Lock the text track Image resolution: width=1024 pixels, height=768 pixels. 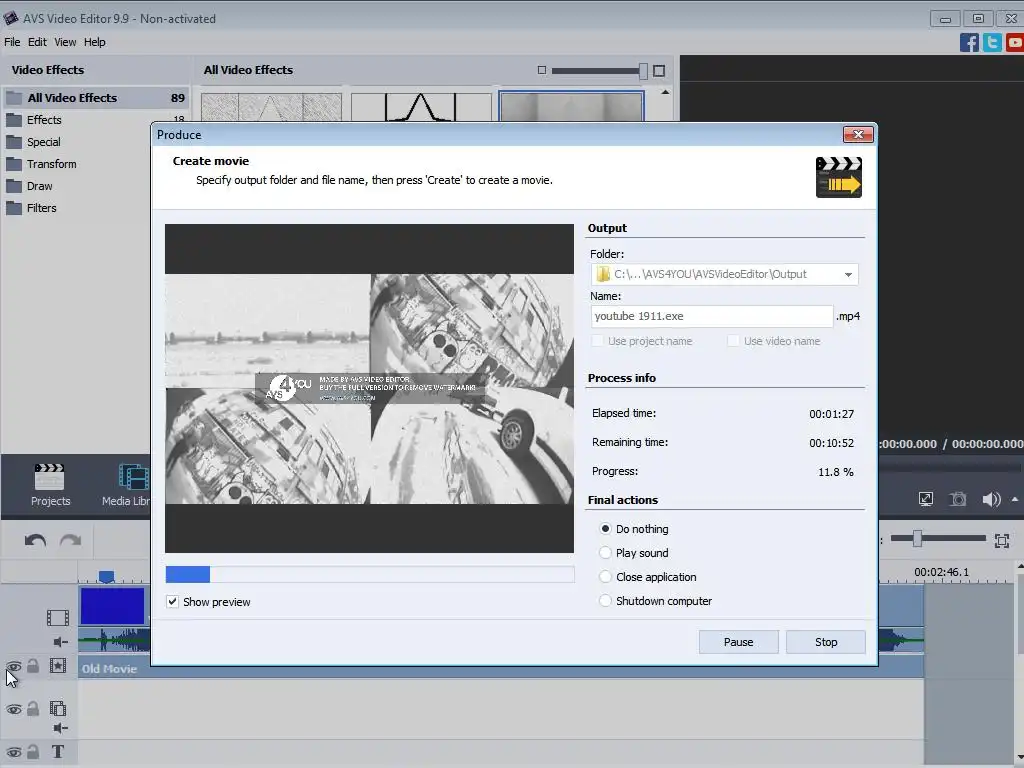[33, 752]
